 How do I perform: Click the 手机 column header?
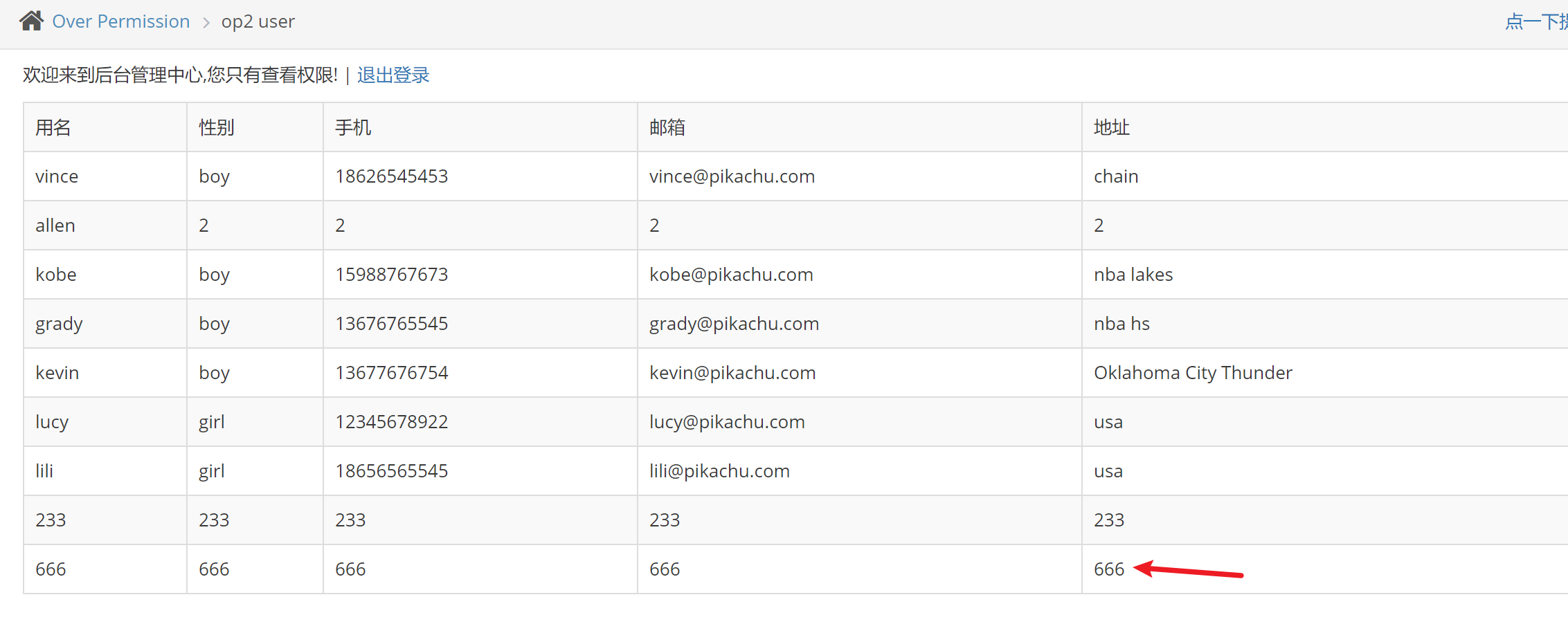click(353, 127)
